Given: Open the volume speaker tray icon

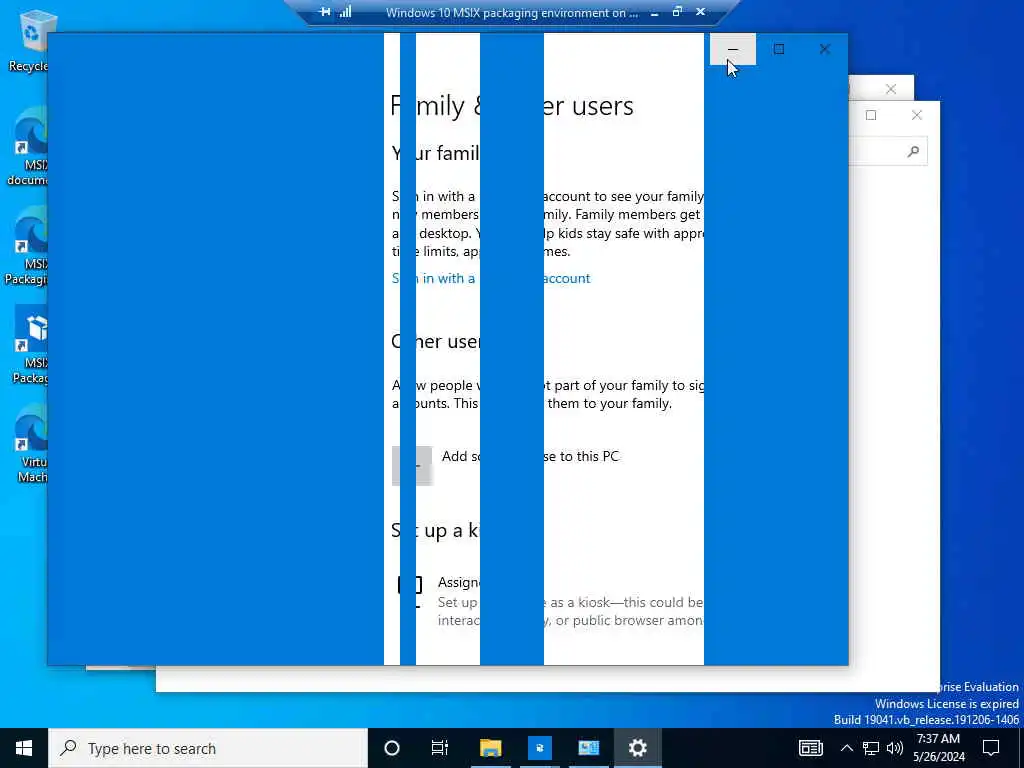Looking at the screenshot, I should click(x=895, y=748).
